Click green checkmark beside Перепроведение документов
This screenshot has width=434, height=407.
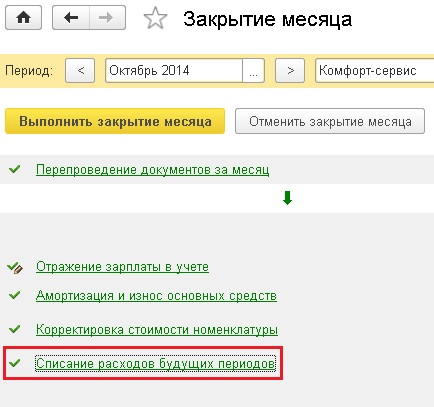pyautogui.click(x=15, y=169)
